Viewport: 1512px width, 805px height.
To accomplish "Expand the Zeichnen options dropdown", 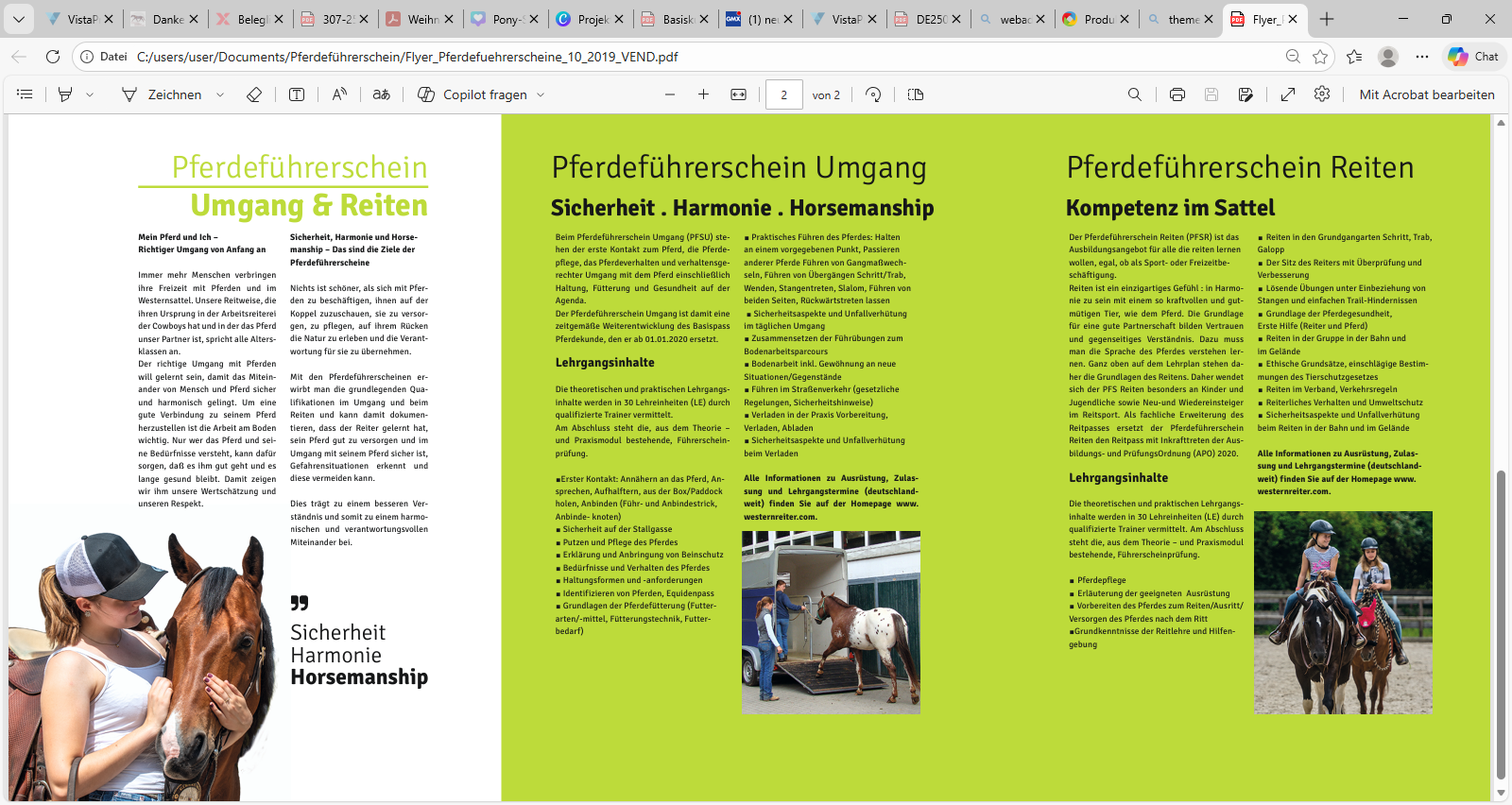I will [x=220, y=94].
